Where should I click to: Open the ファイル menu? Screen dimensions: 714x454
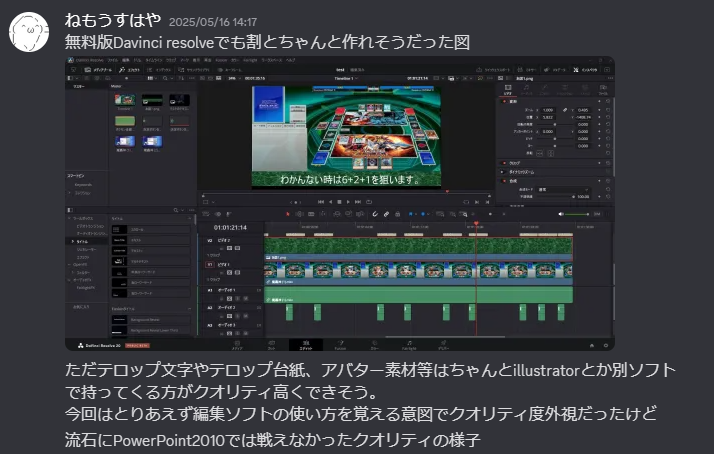[112, 60]
